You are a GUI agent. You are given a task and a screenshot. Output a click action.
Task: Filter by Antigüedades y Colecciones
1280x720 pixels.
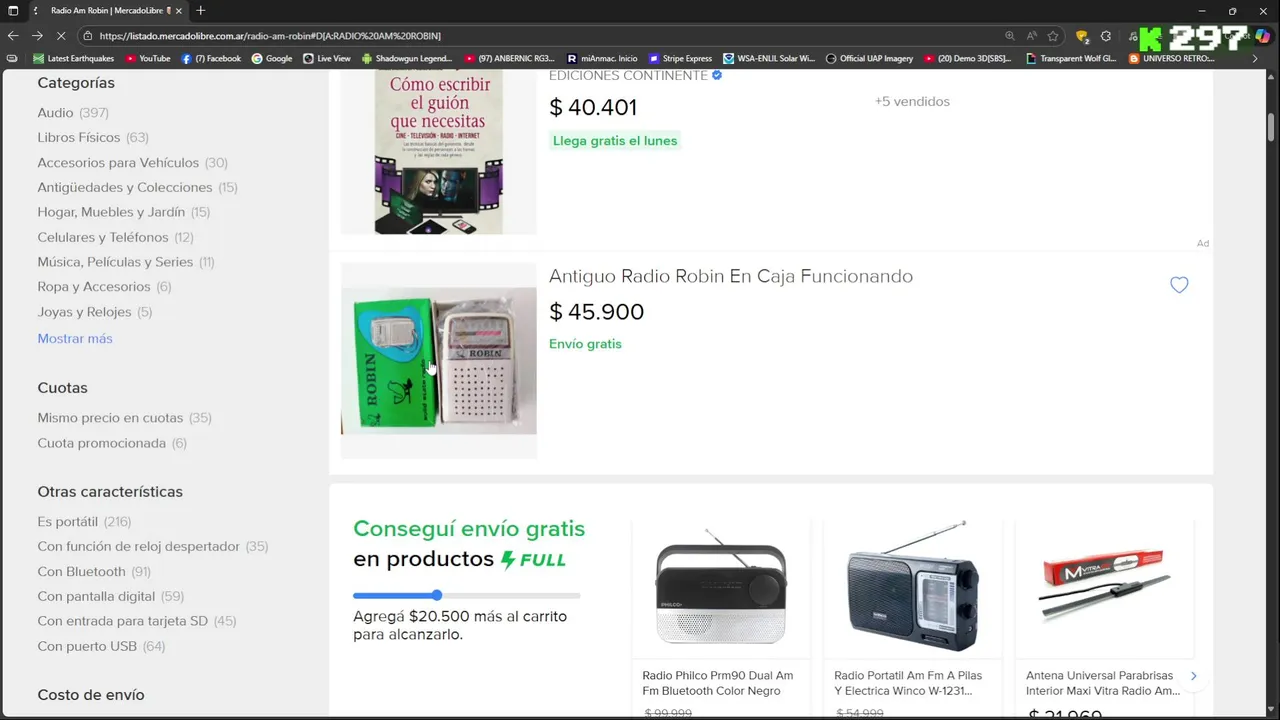[137, 187]
